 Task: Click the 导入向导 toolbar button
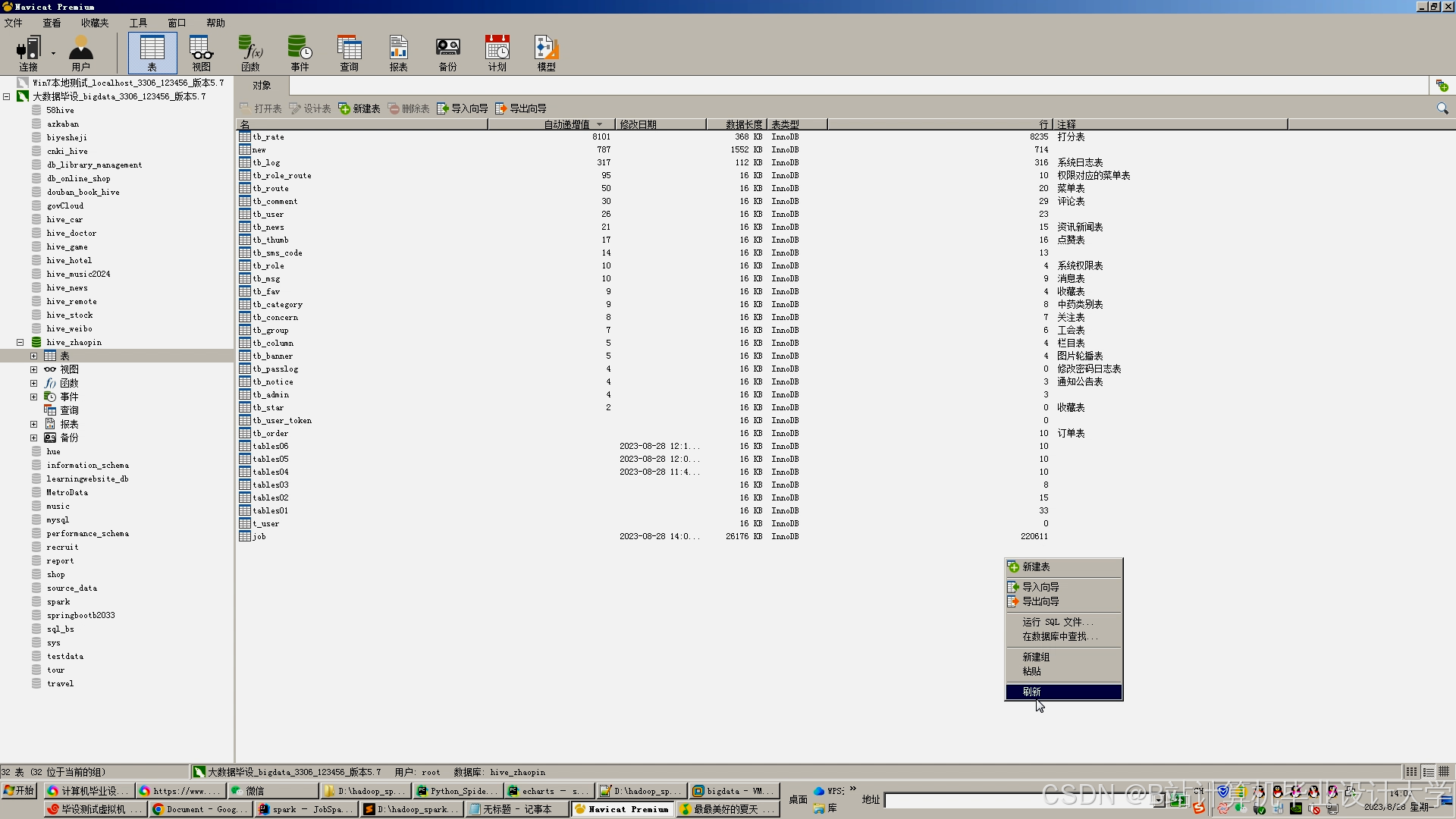click(x=463, y=108)
